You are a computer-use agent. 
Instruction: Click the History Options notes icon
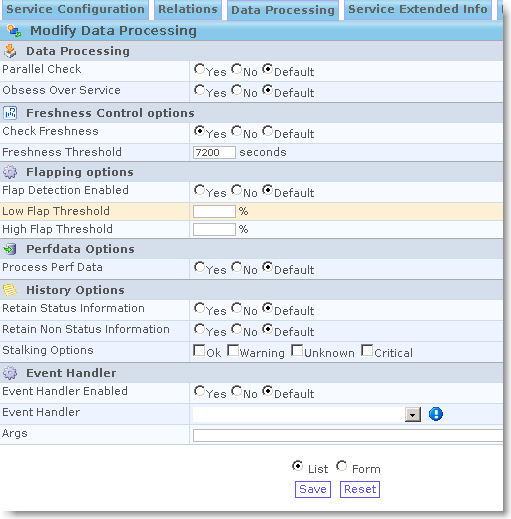(10, 290)
